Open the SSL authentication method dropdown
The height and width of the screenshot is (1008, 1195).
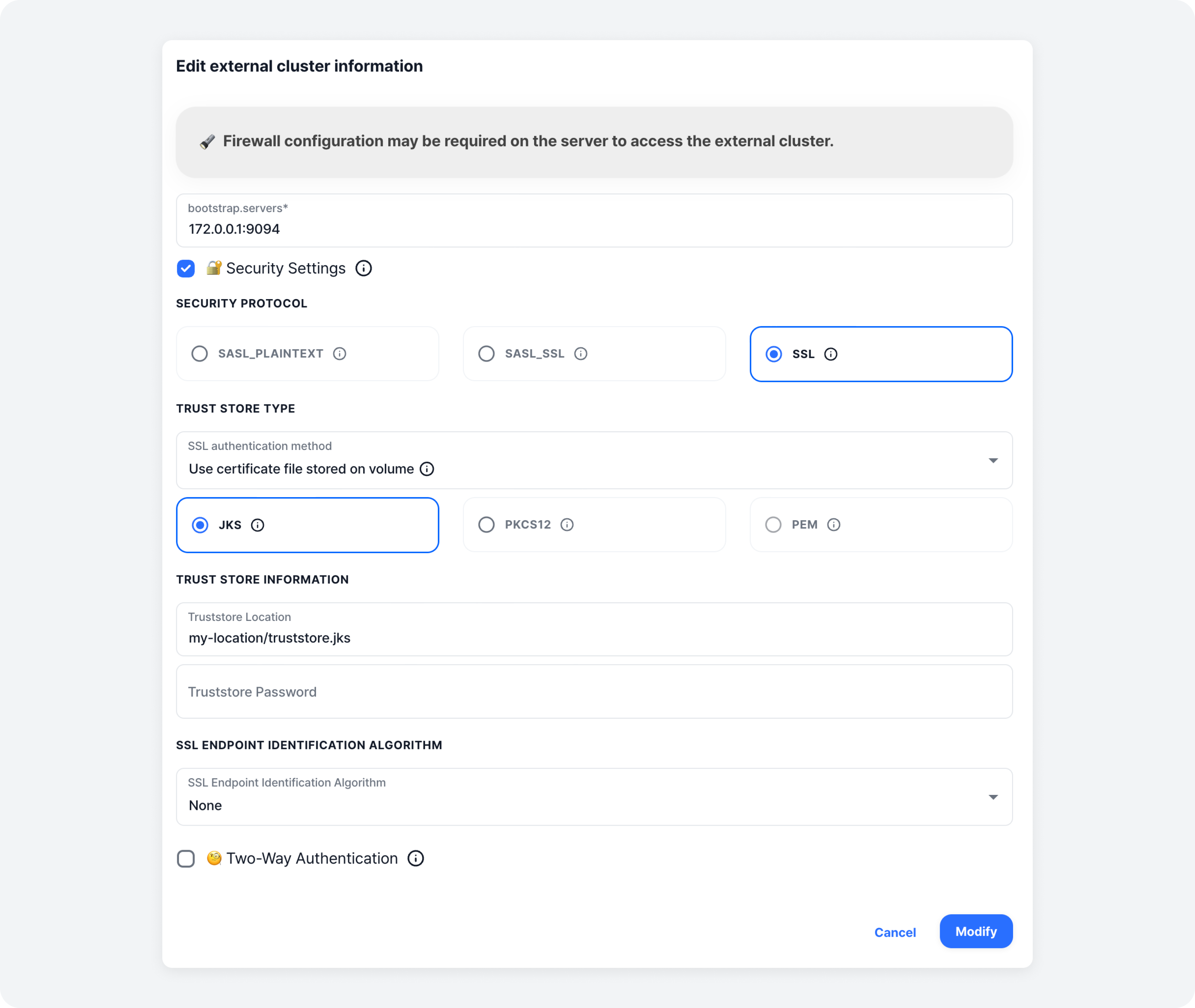tap(594, 460)
